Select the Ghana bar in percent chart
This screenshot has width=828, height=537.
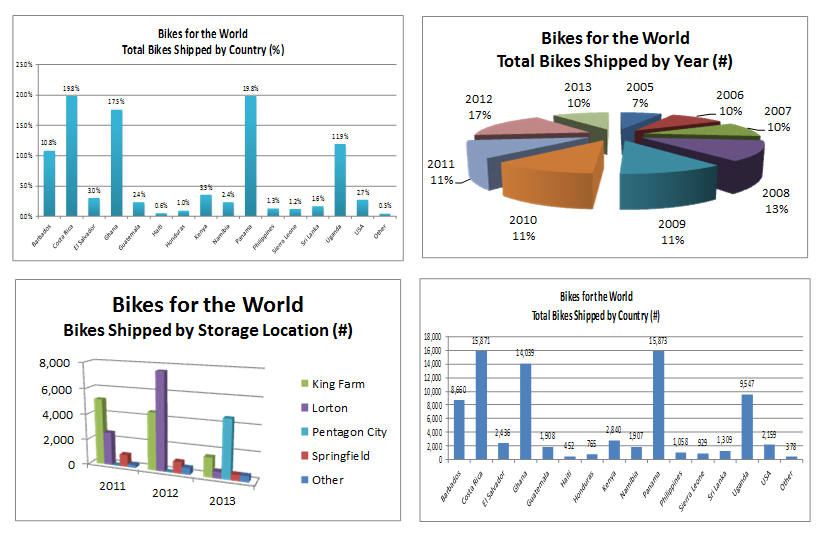coord(116,163)
